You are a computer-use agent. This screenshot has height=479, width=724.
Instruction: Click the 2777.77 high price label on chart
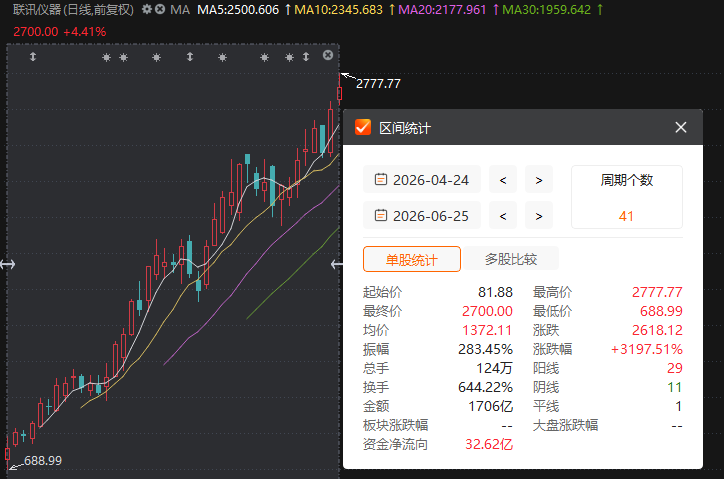click(378, 84)
